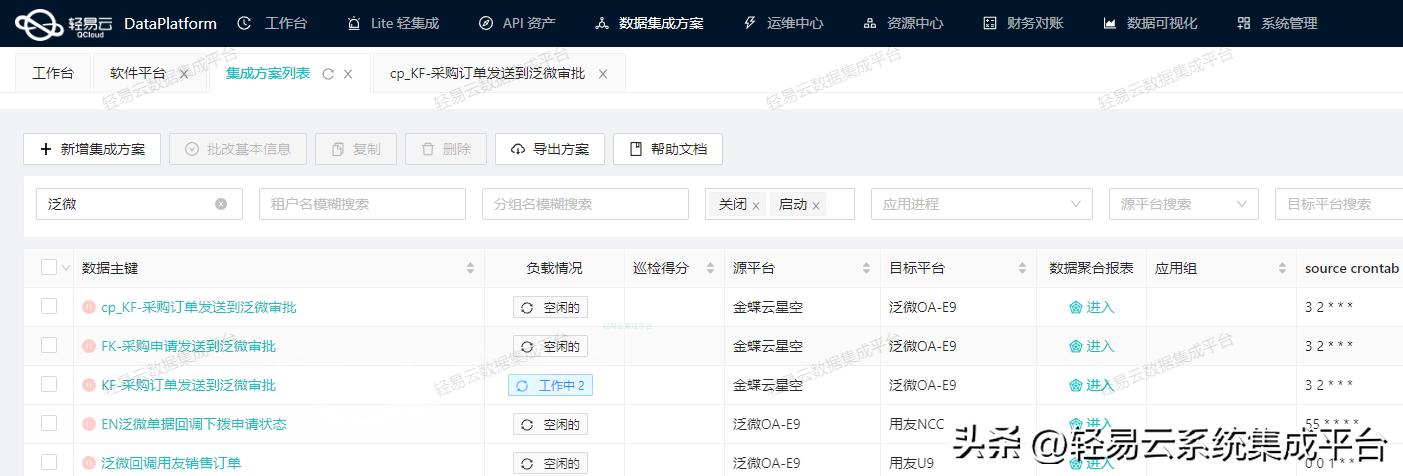Image resolution: width=1403 pixels, height=476 pixels.
Task: Enter 数据聚合报表 for KF-采购订单 row
Action: 1091,385
